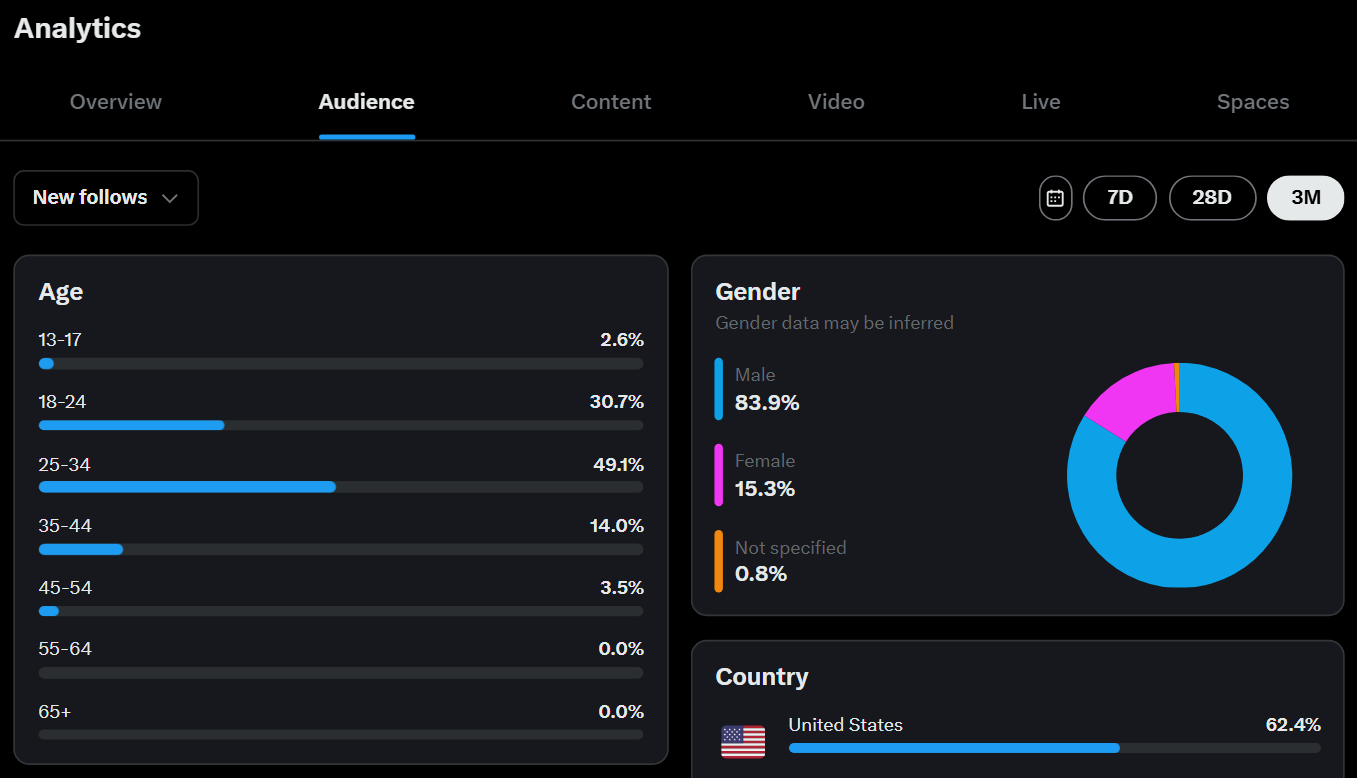Click the blue Male legend color bar
This screenshot has width=1357, height=778.
719,389
